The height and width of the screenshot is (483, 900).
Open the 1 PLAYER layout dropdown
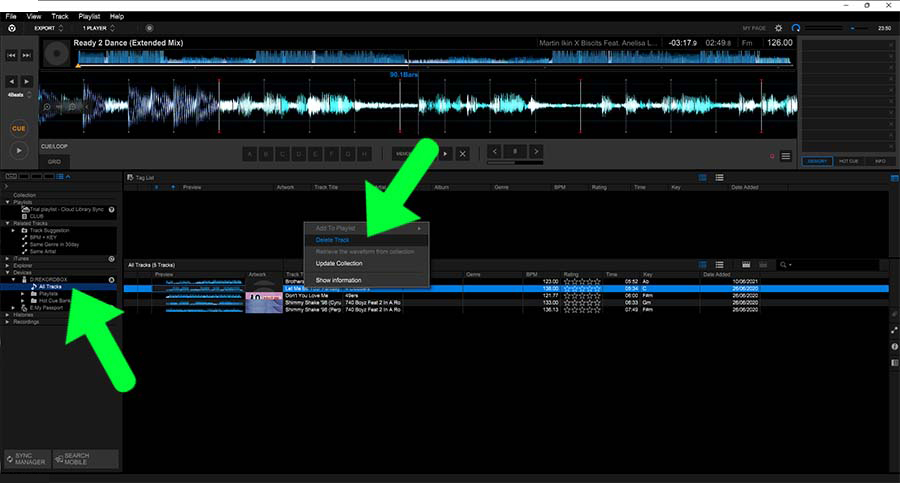pyautogui.click(x=98, y=28)
